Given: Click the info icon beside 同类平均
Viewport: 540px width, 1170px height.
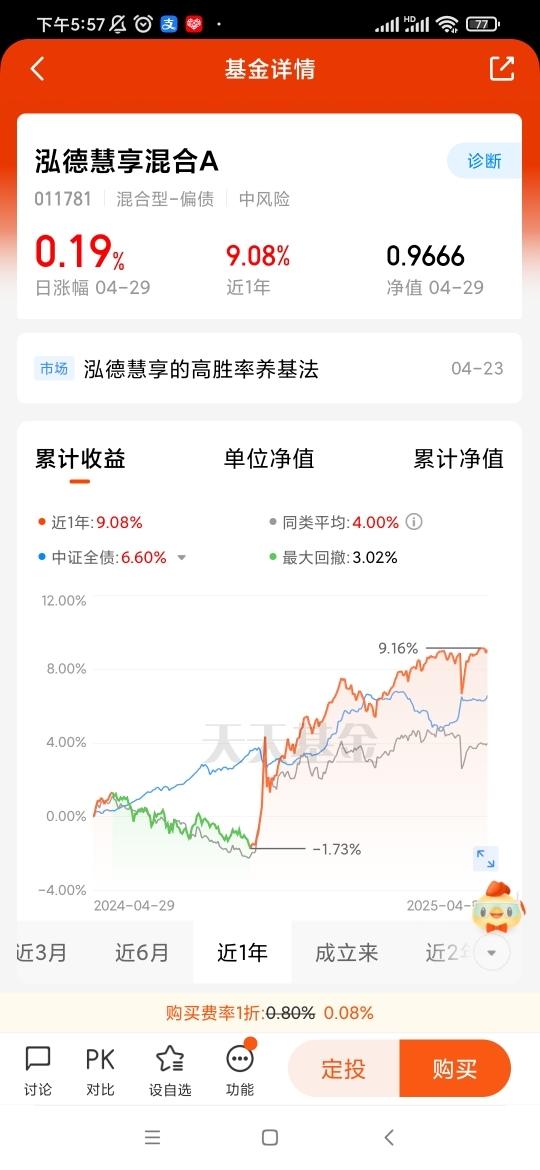Looking at the screenshot, I should (414, 522).
